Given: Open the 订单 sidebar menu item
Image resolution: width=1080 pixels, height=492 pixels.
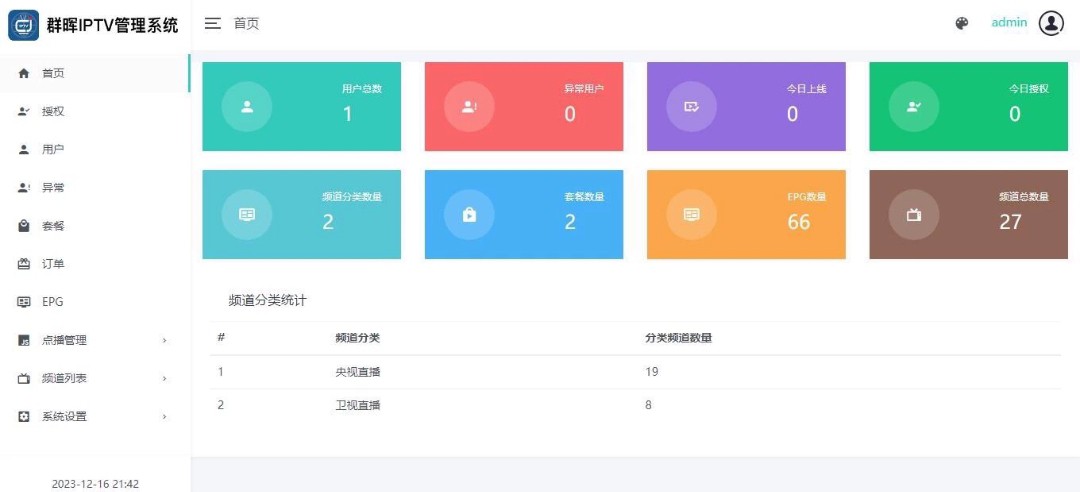Looking at the screenshot, I should click(95, 264).
